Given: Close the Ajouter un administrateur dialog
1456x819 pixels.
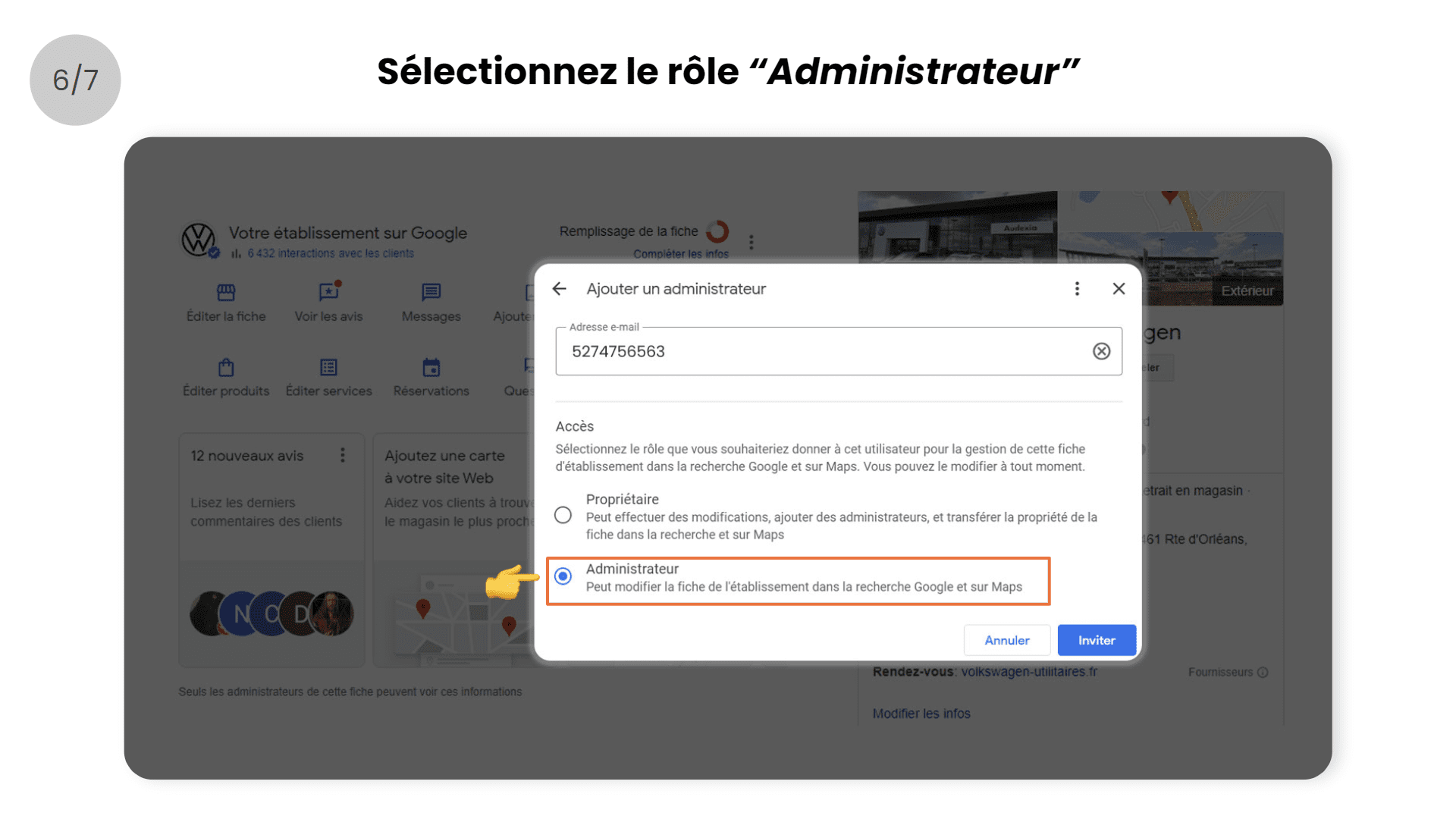Looking at the screenshot, I should tap(1119, 289).
